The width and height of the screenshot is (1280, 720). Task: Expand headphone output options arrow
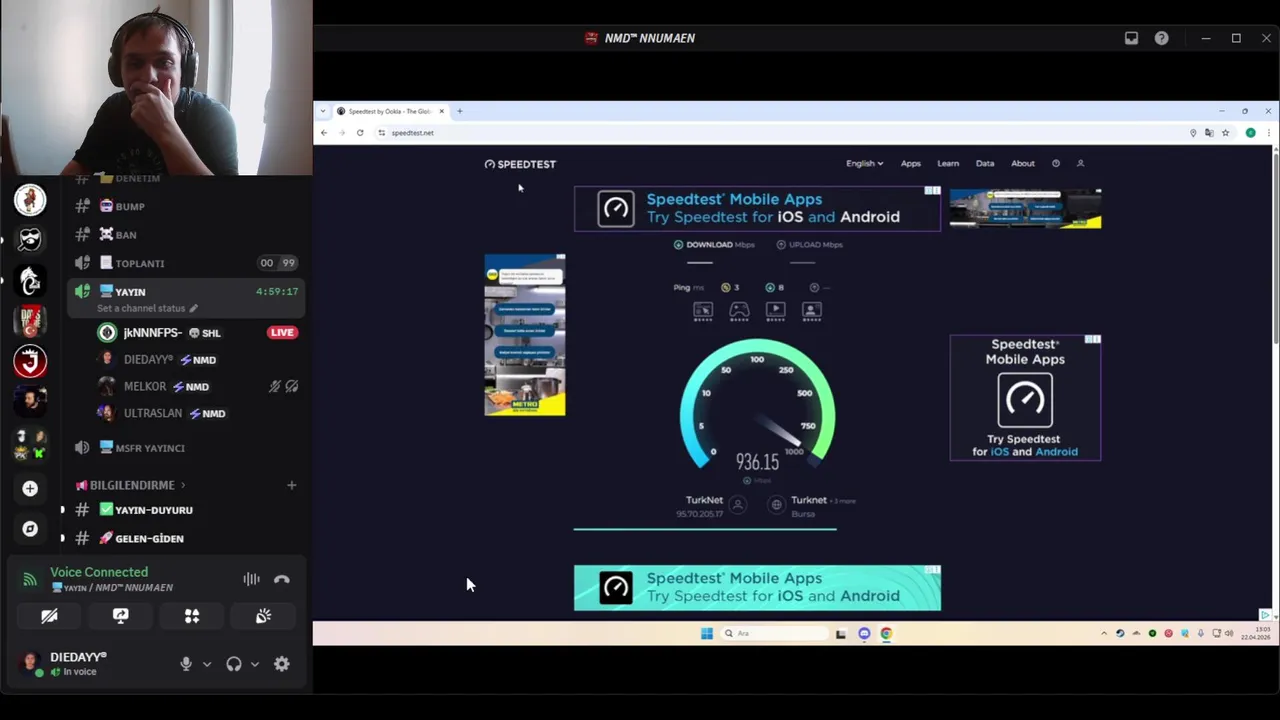click(255, 664)
